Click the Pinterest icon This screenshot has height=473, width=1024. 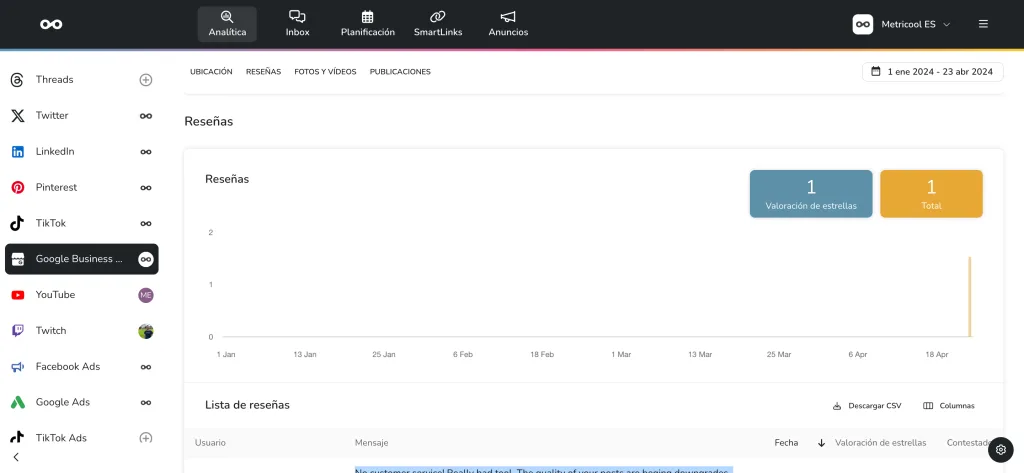[x=18, y=188]
